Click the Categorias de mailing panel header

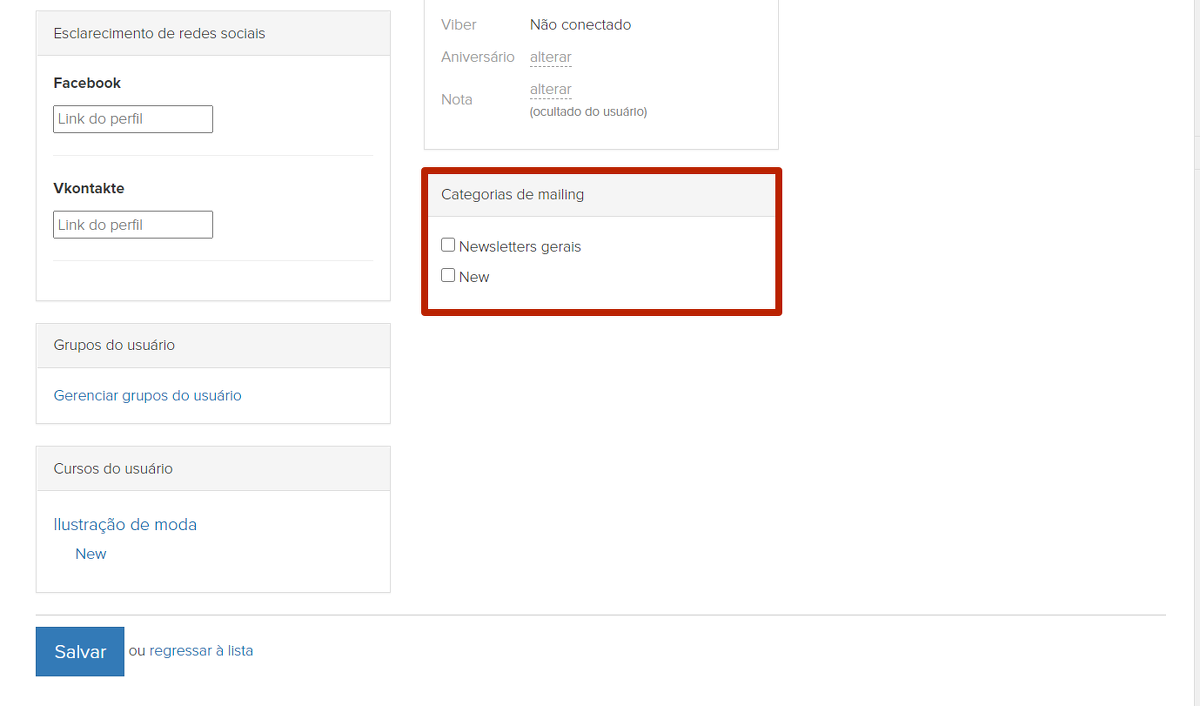pos(512,194)
